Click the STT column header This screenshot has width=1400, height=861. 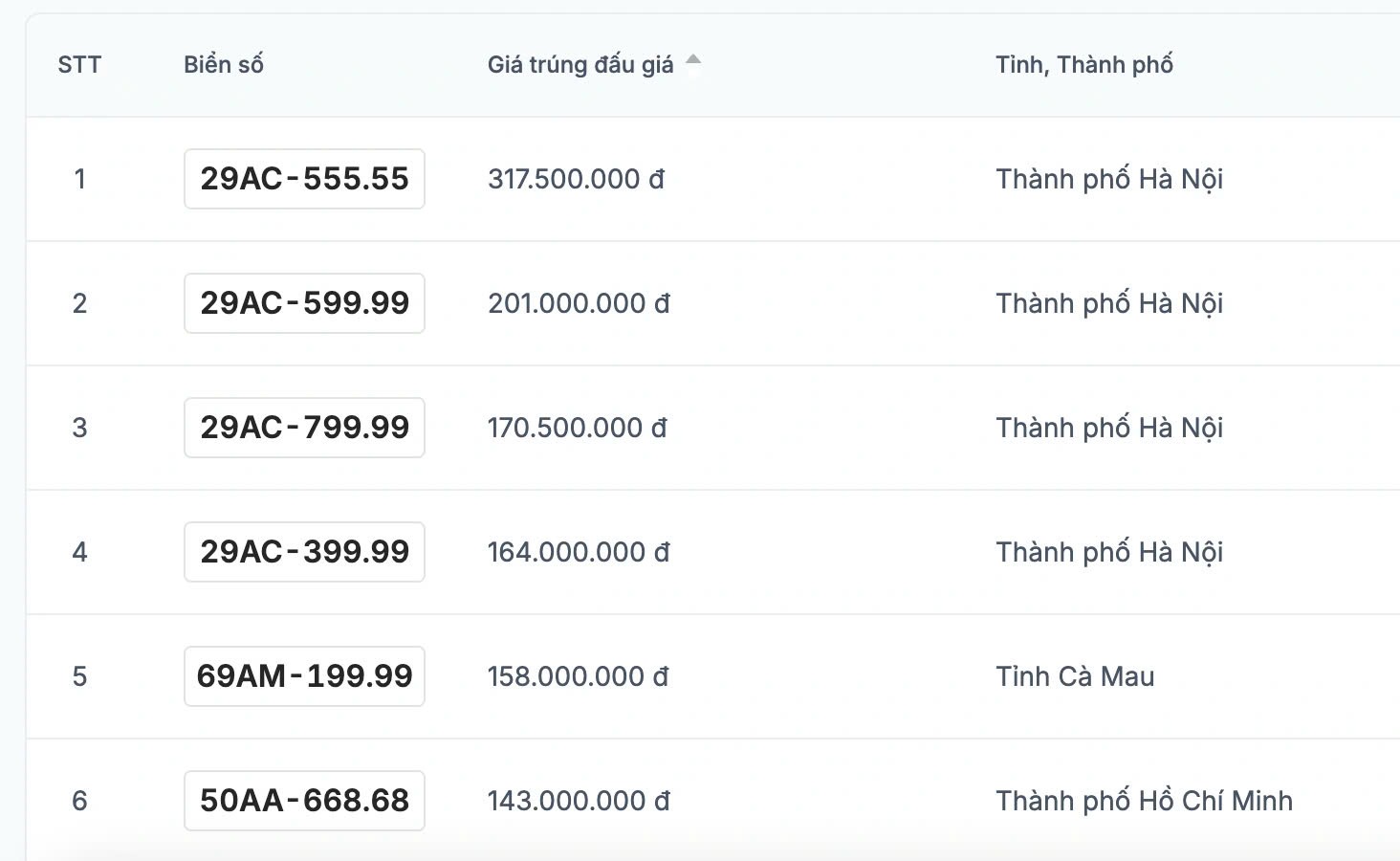point(79,65)
